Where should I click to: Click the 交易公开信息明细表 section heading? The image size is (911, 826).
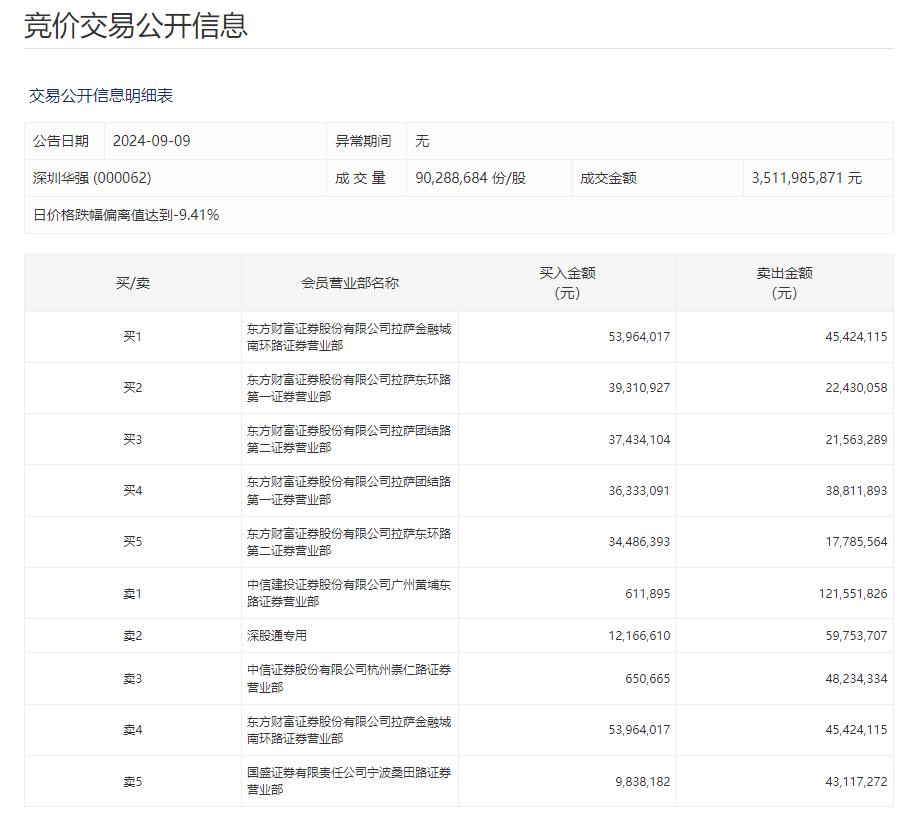101,96
